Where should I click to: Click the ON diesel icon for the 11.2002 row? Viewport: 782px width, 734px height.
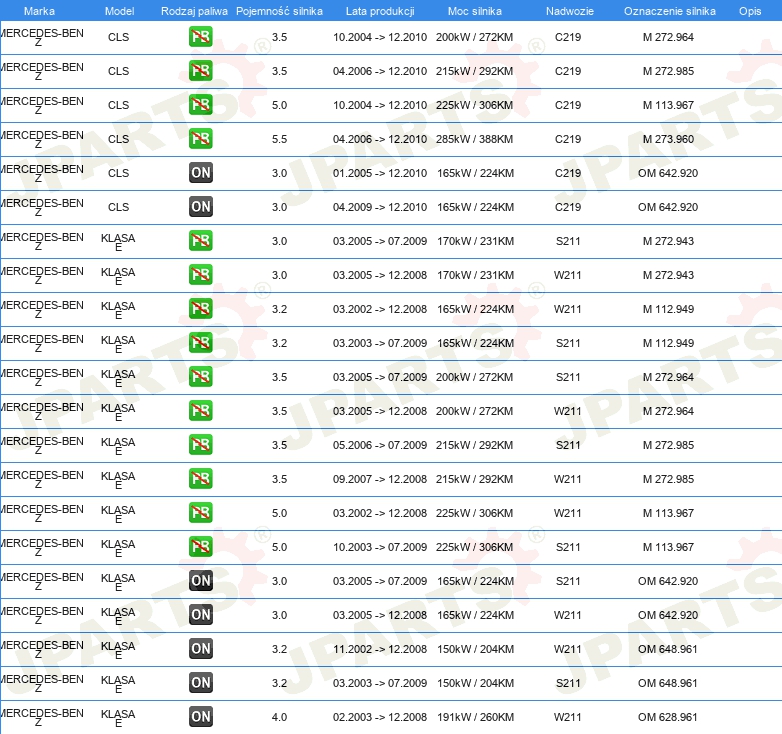pyautogui.click(x=200, y=648)
